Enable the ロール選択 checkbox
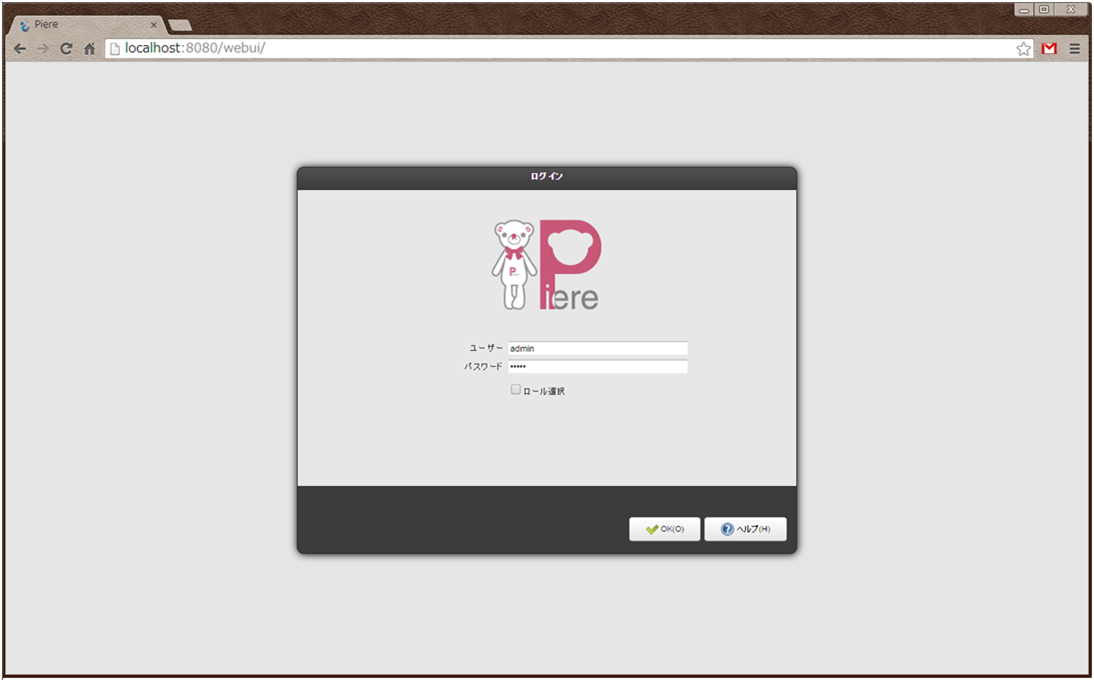The image size is (1094, 681). click(516, 390)
